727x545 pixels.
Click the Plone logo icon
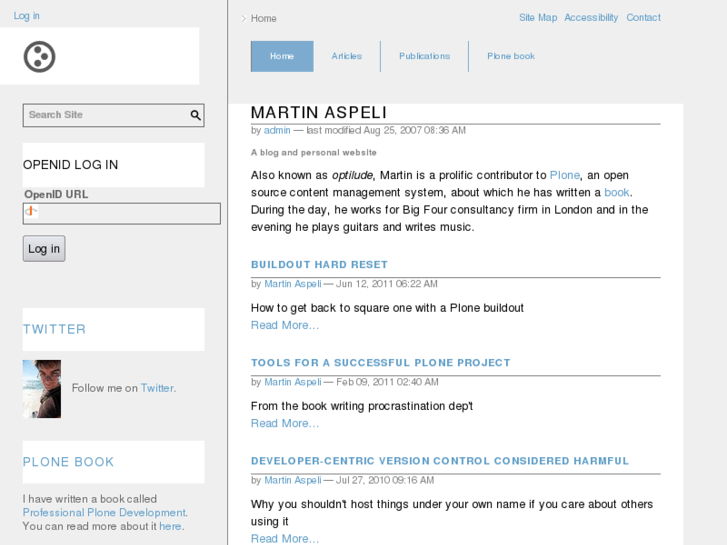click(39, 57)
